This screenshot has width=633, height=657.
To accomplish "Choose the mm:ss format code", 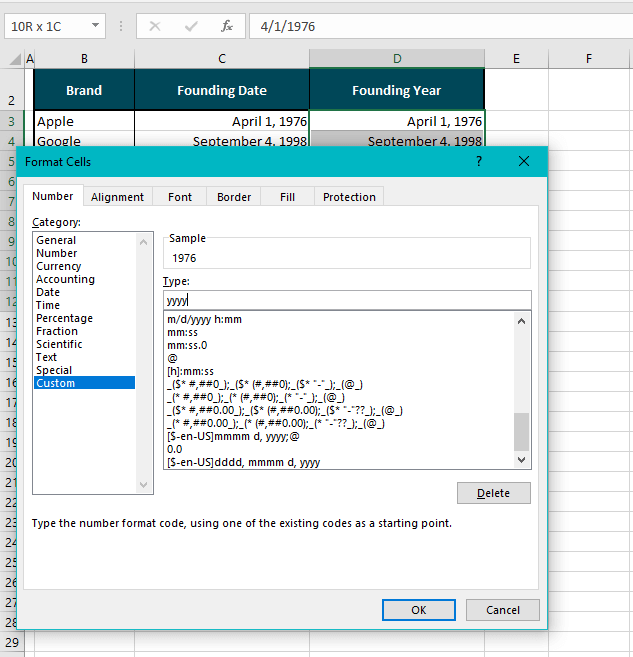I will coord(182,332).
